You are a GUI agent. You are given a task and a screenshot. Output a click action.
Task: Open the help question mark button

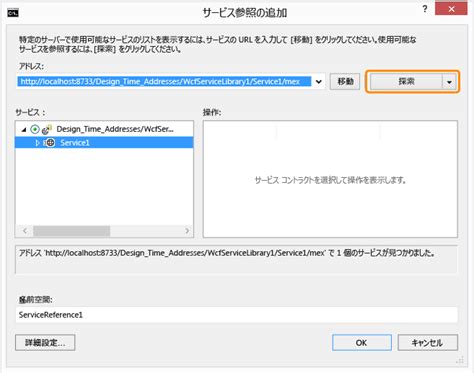[425, 9]
